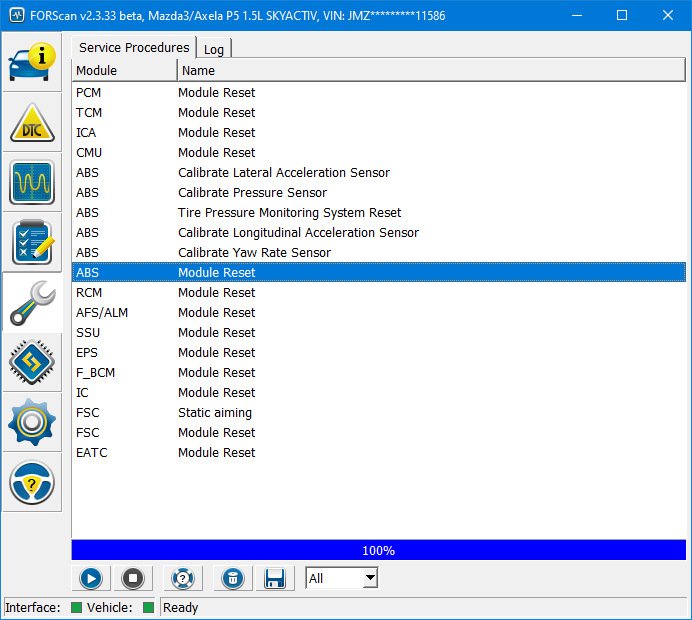The image size is (692, 620).
Task: Select the AFS/ALM Module Reset row
Action: [379, 312]
